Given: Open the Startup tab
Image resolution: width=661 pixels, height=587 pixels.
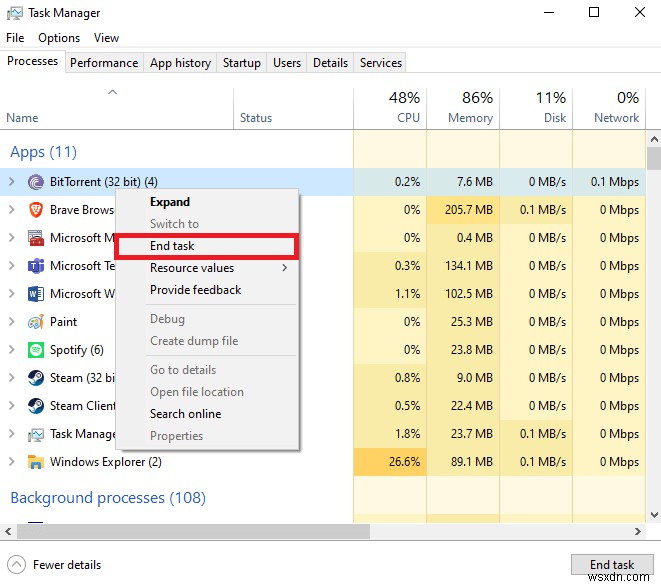Looking at the screenshot, I should pyautogui.click(x=241, y=62).
